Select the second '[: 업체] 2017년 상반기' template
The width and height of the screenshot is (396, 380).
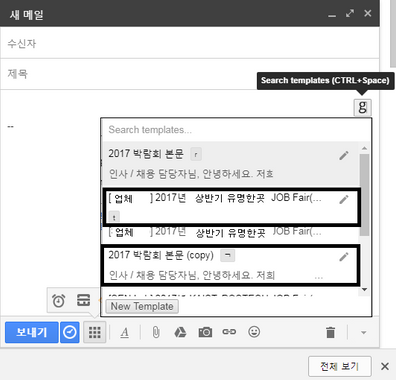tap(231, 233)
